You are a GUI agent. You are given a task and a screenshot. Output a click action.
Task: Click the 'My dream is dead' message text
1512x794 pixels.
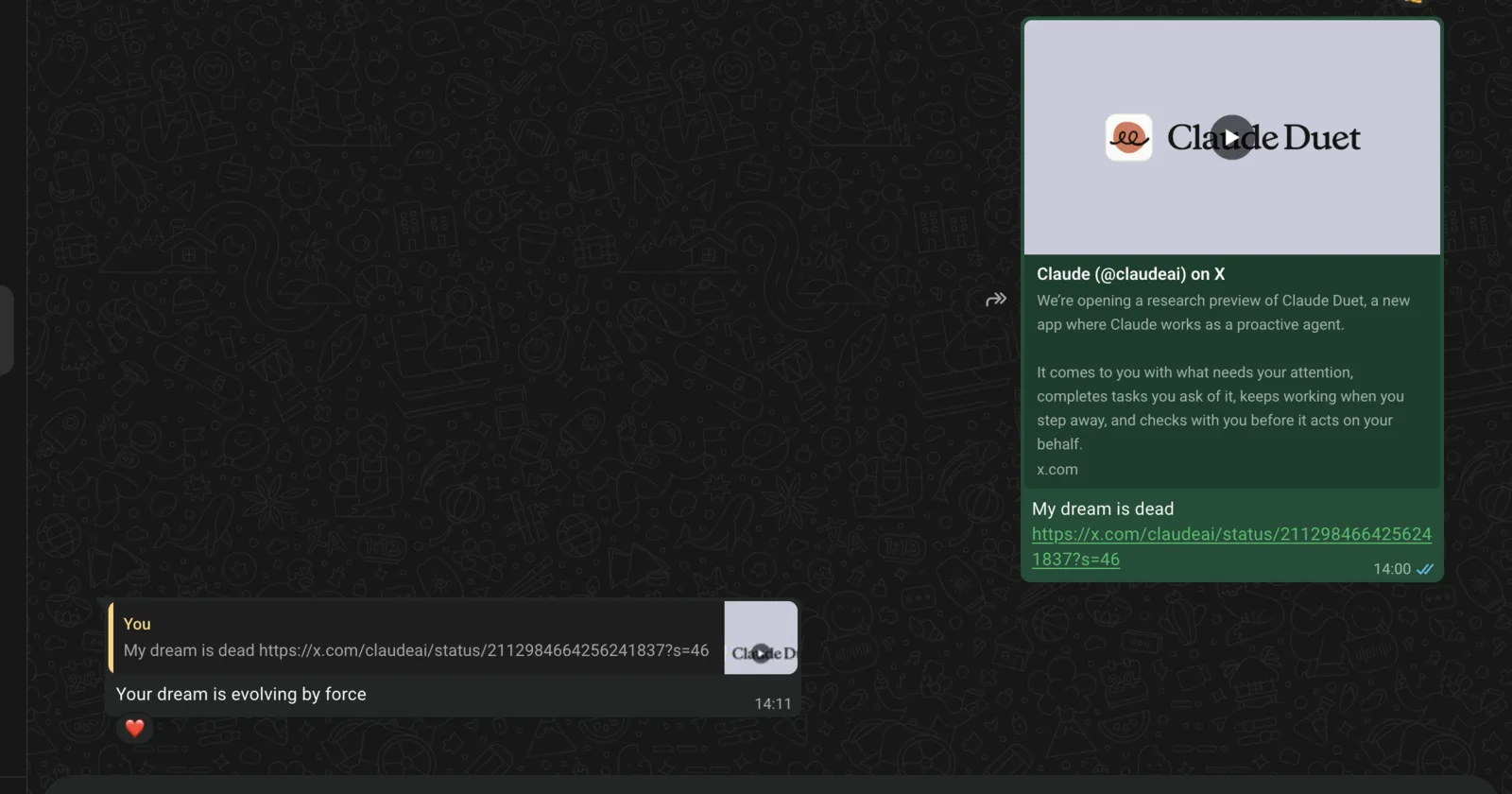pos(1103,509)
